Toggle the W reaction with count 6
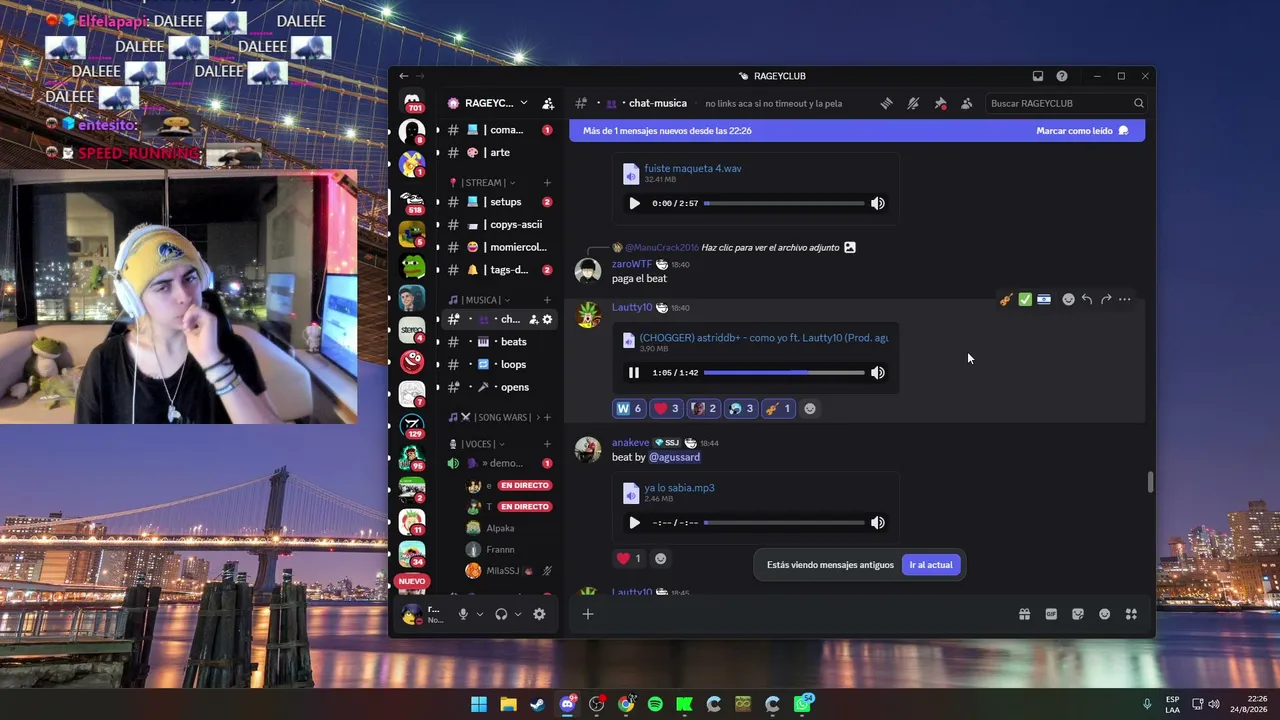 tap(629, 408)
